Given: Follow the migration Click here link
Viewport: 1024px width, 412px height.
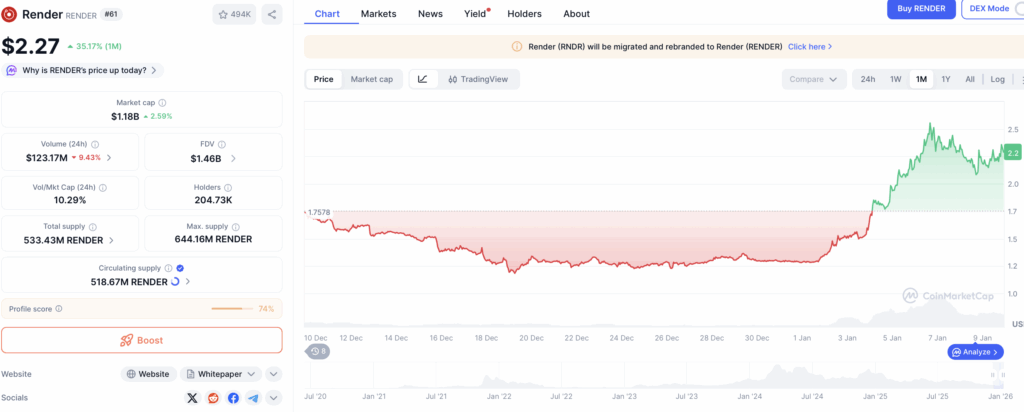Looking at the screenshot, I should pos(810,47).
